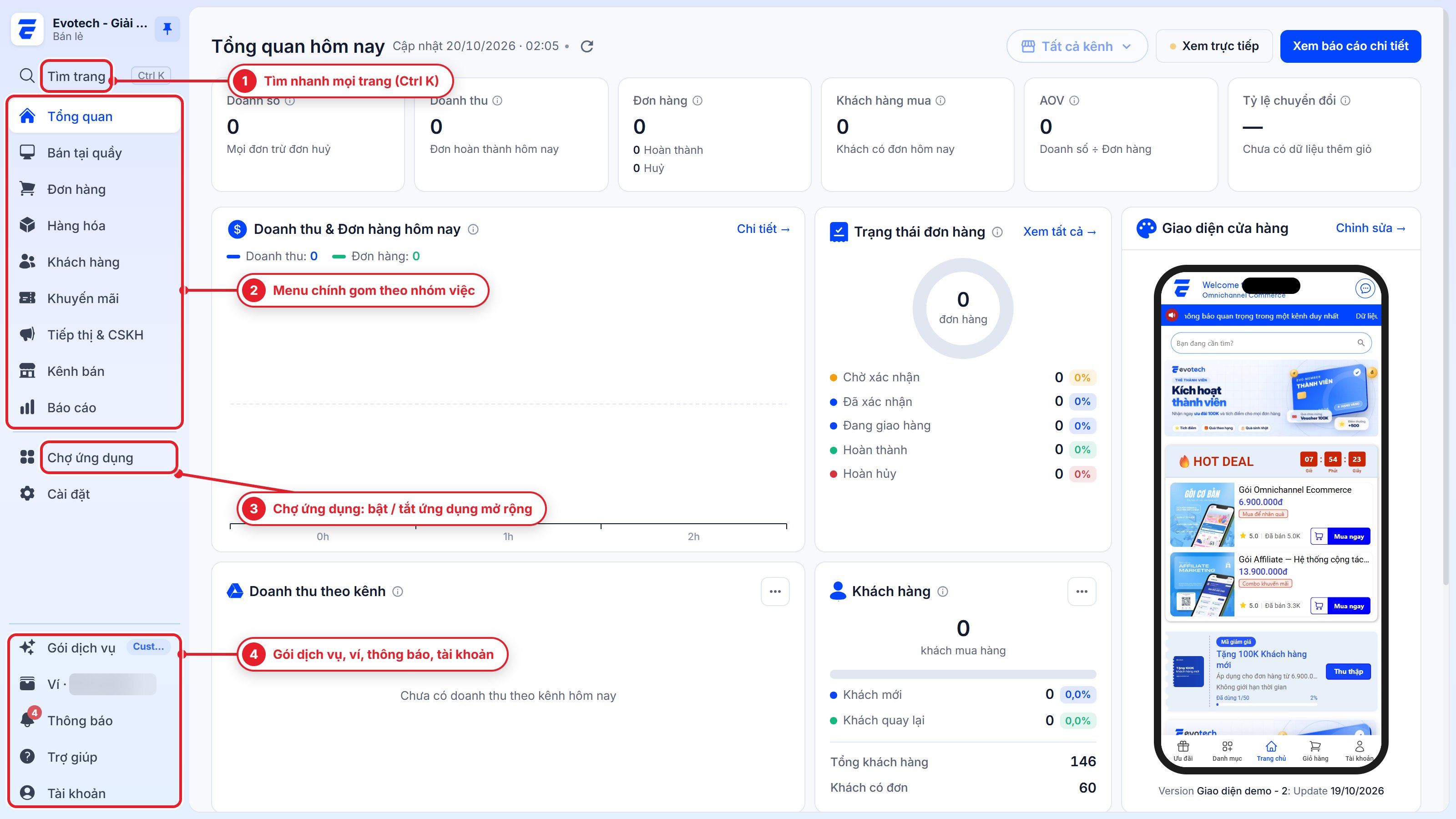Click Xem tất cả link for order status
Viewport: 1456px width, 819px height.
point(1059,232)
